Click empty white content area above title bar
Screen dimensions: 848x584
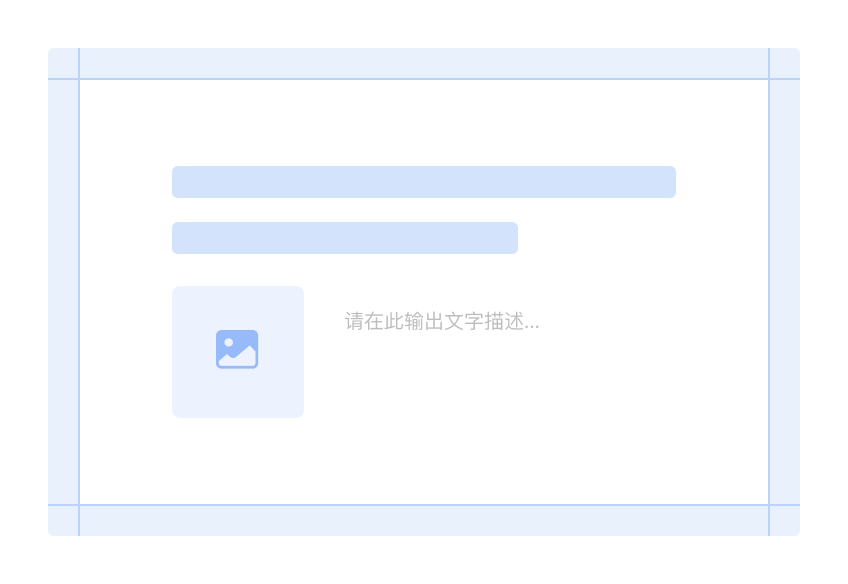(x=424, y=123)
